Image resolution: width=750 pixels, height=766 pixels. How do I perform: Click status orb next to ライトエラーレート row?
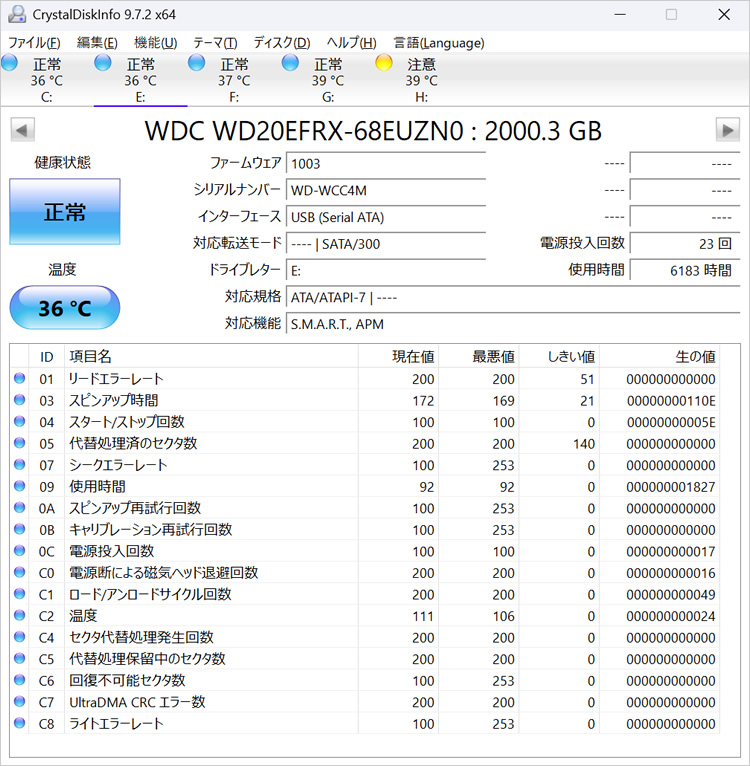[x=20, y=723]
